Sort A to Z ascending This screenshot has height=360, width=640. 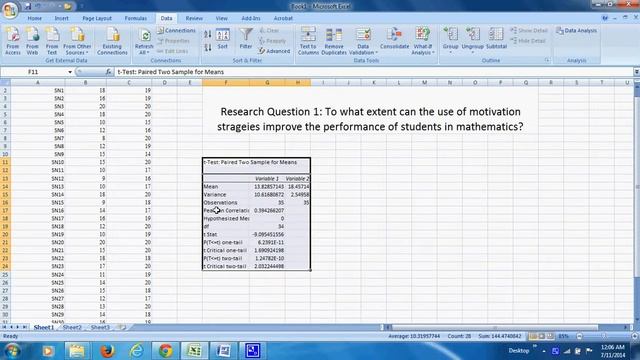(x=208, y=34)
